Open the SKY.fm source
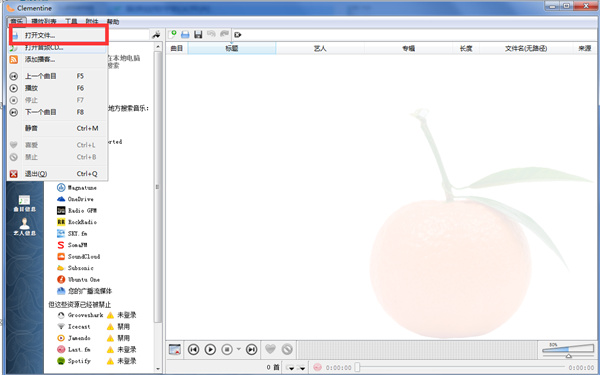 (x=72, y=233)
